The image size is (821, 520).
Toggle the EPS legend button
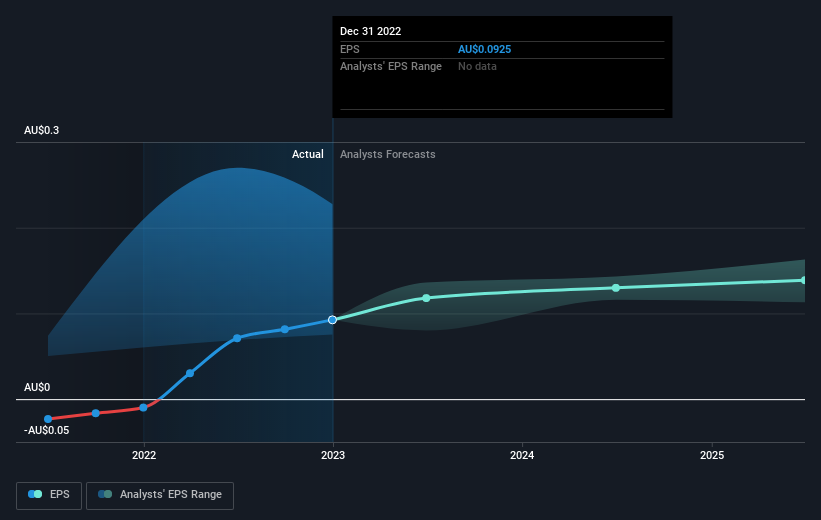pyautogui.click(x=49, y=495)
